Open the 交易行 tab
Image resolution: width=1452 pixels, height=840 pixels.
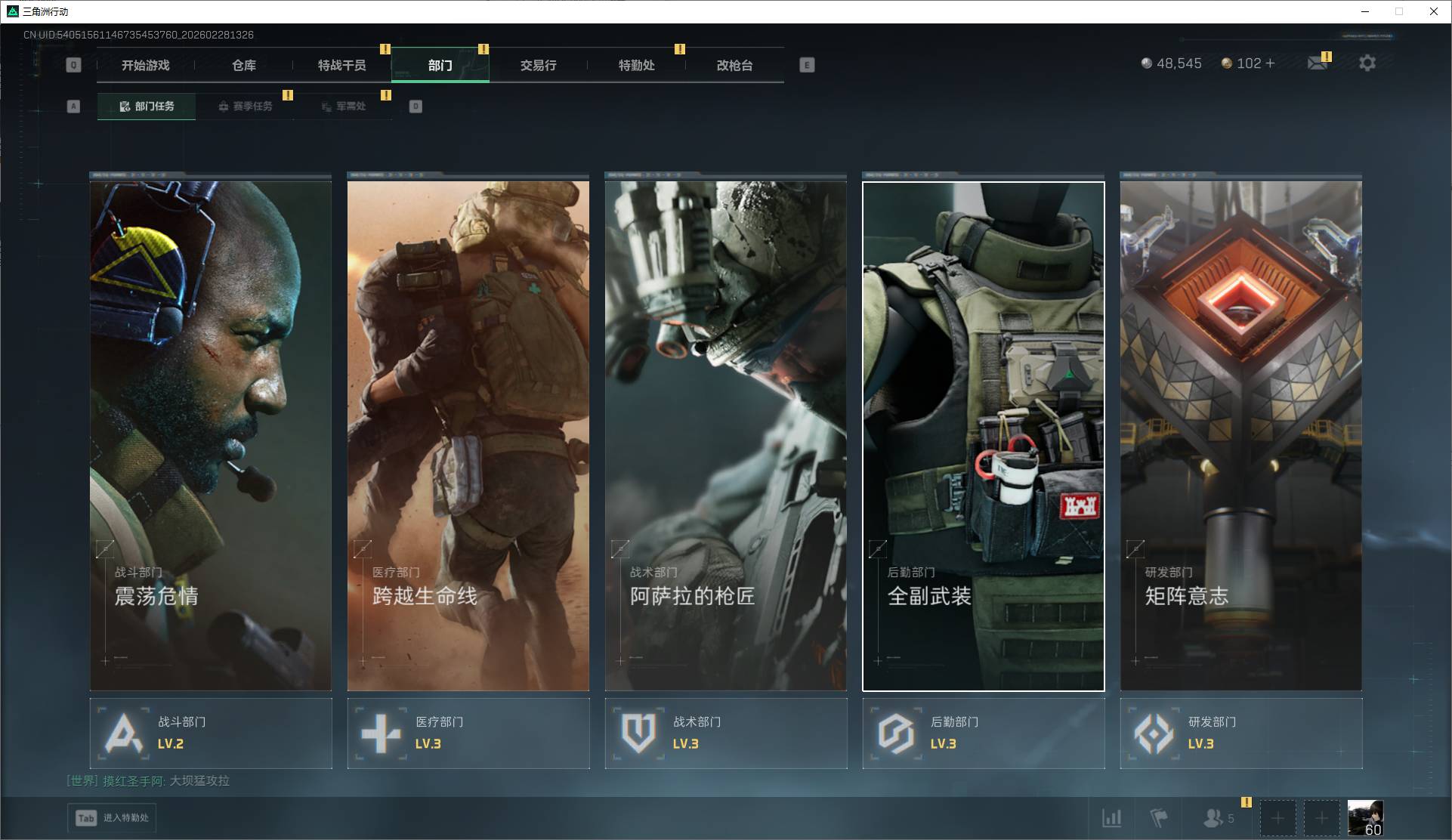pyautogui.click(x=538, y=65)
